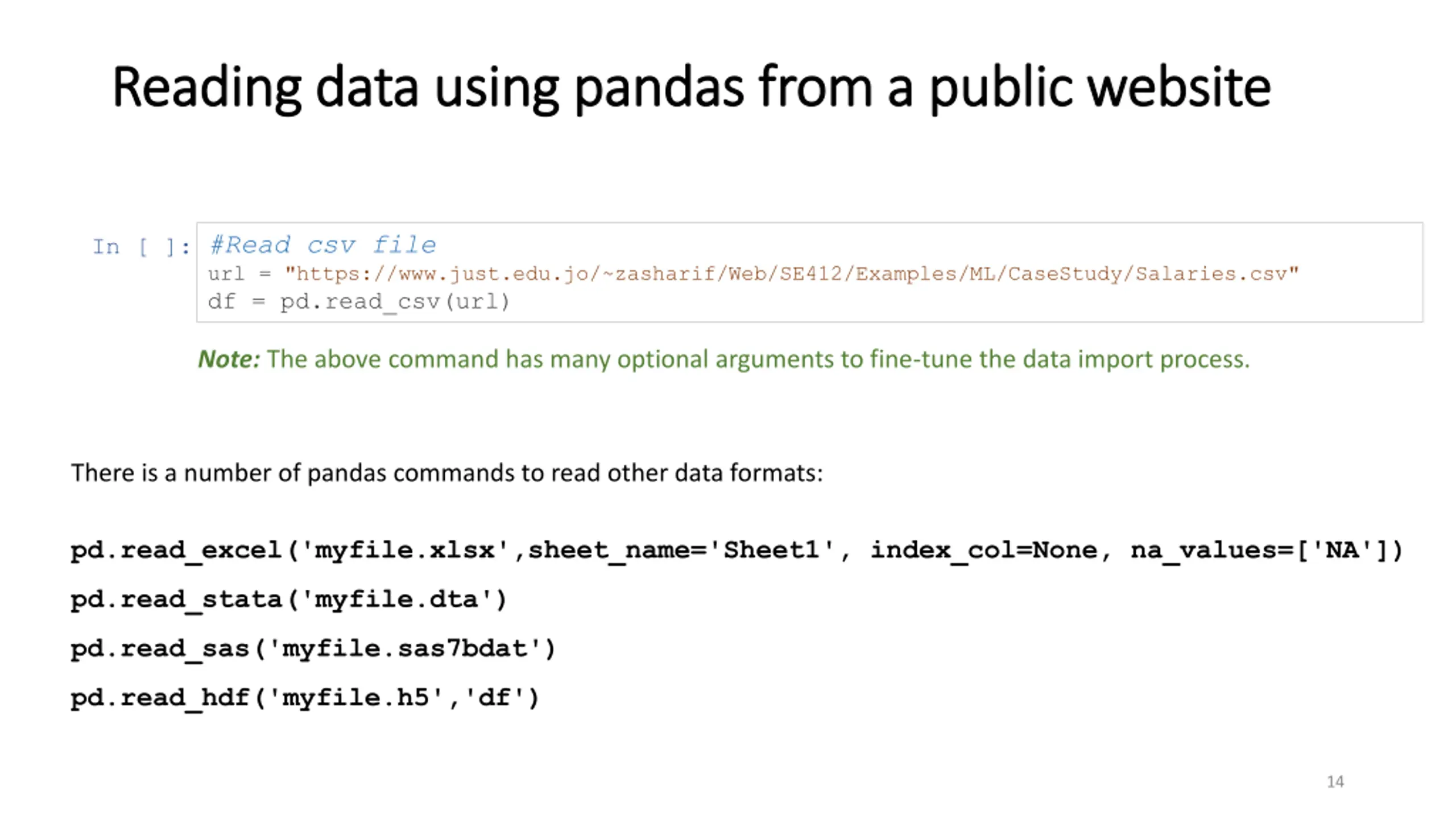Click the '#Read csv file' comment line
This screenshot has width=1456, height=819.
322,245
